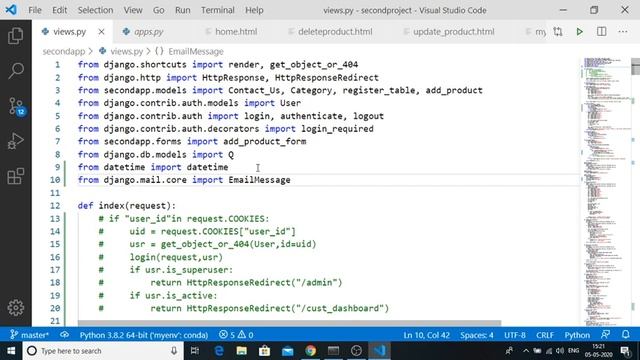Click the Open Changes compare icon
Screen dimensions: 640x360
coord(558,31)
